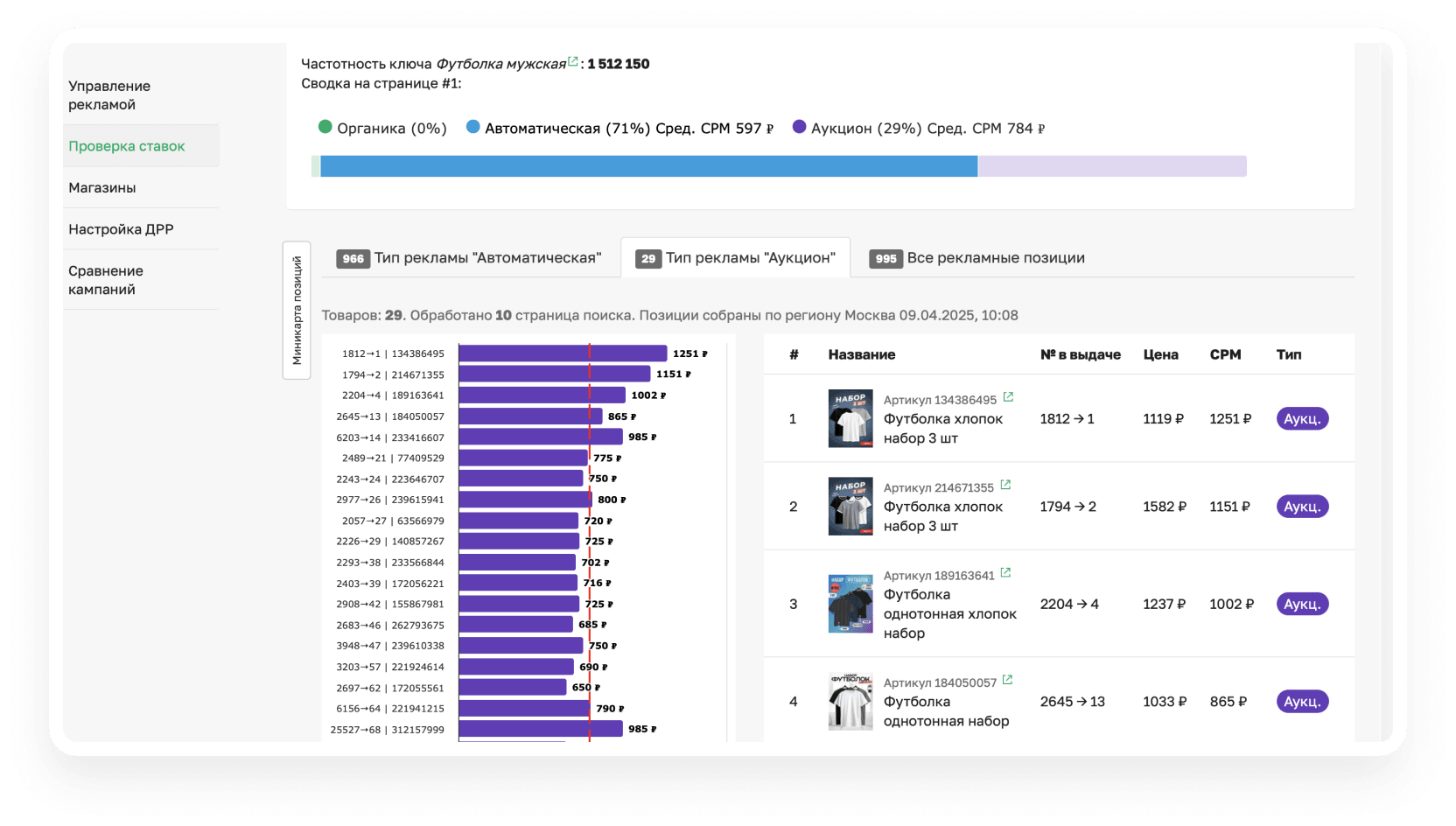Toggle the purple Аукцион legend marker
Screen dimensions: 1456x826
coord(799,127)
